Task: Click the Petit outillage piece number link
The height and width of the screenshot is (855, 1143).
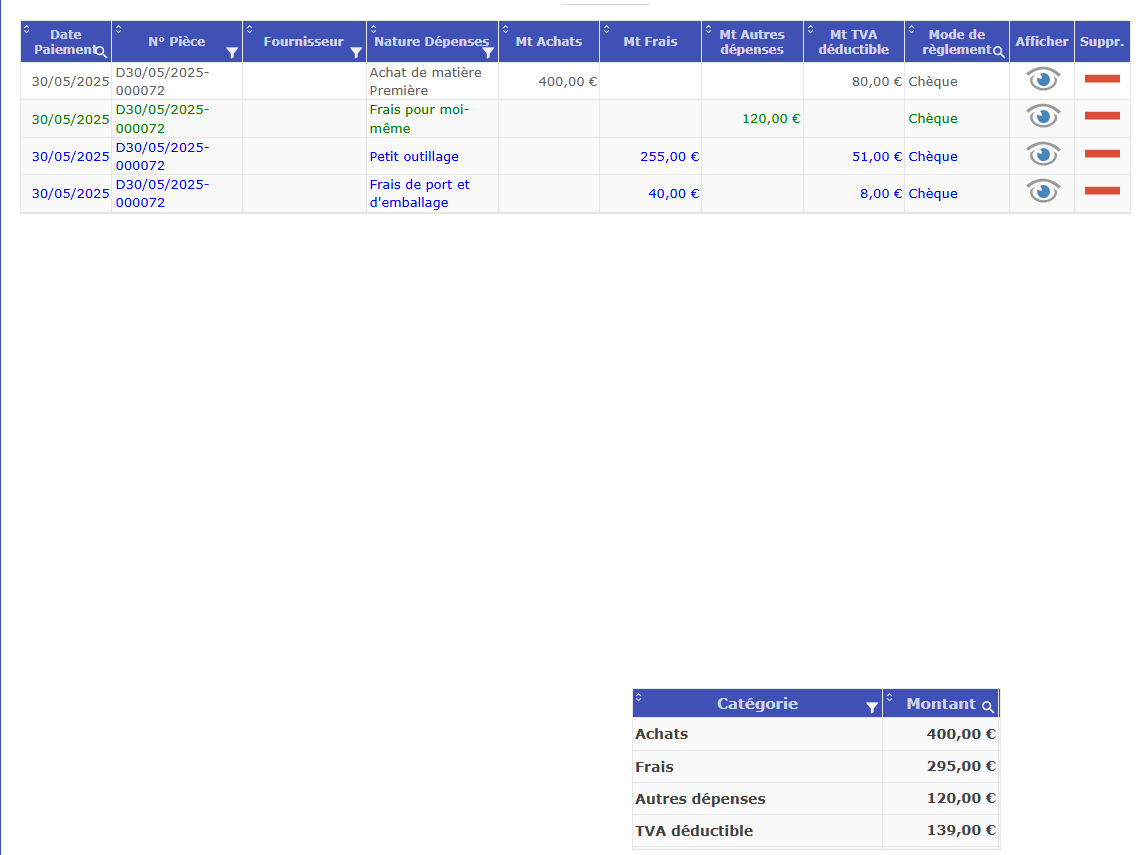Action: 162,156
